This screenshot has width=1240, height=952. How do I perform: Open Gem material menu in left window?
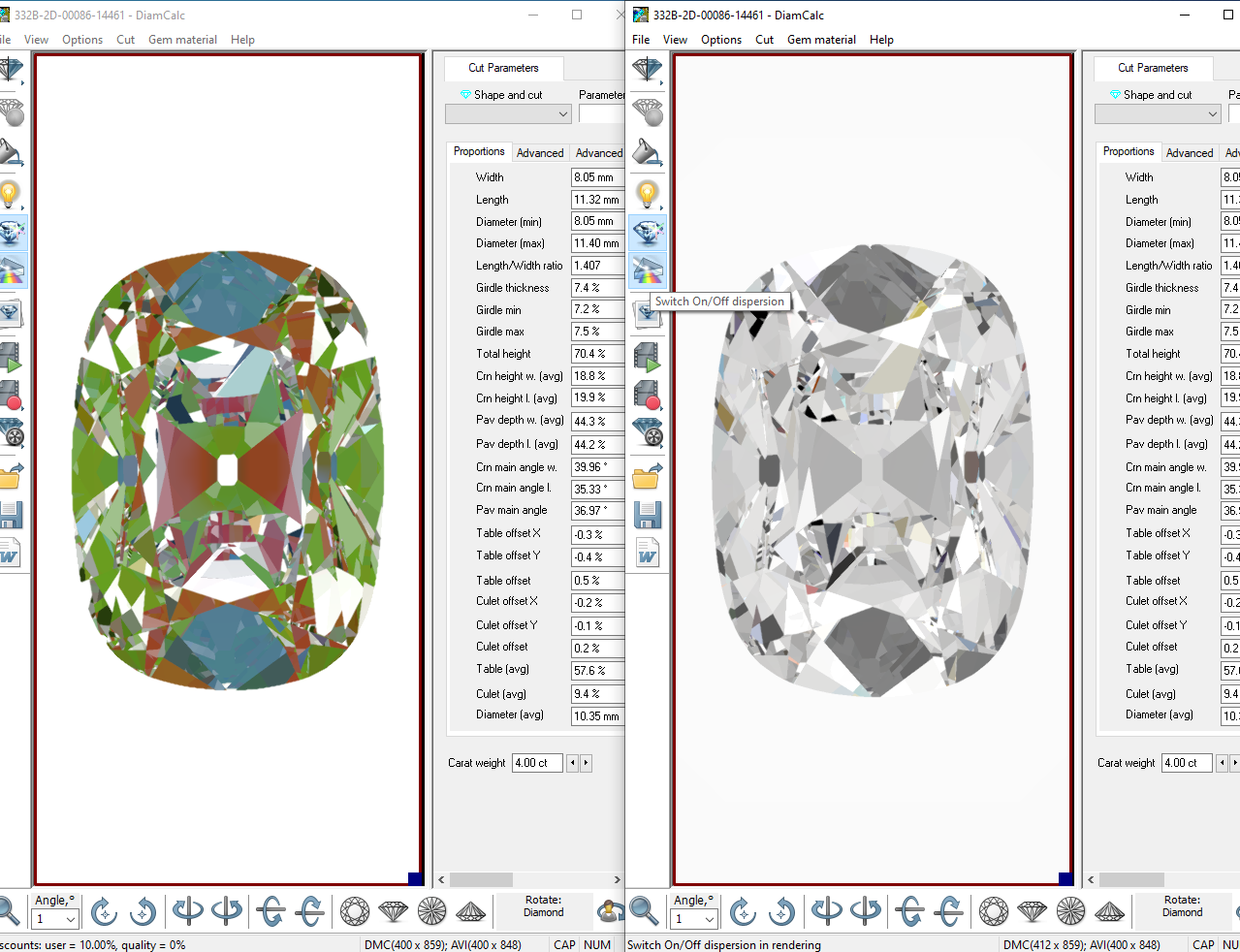(182, 40)
